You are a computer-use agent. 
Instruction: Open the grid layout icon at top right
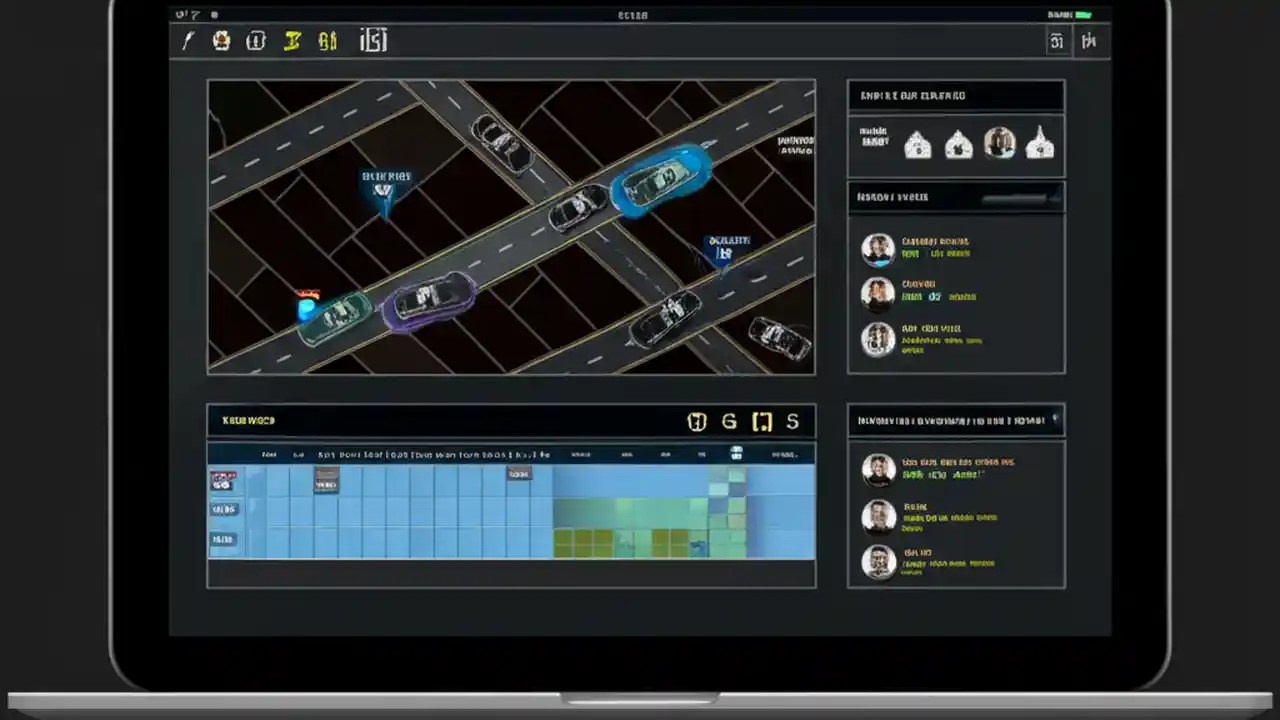click(x=1057, y=41)
